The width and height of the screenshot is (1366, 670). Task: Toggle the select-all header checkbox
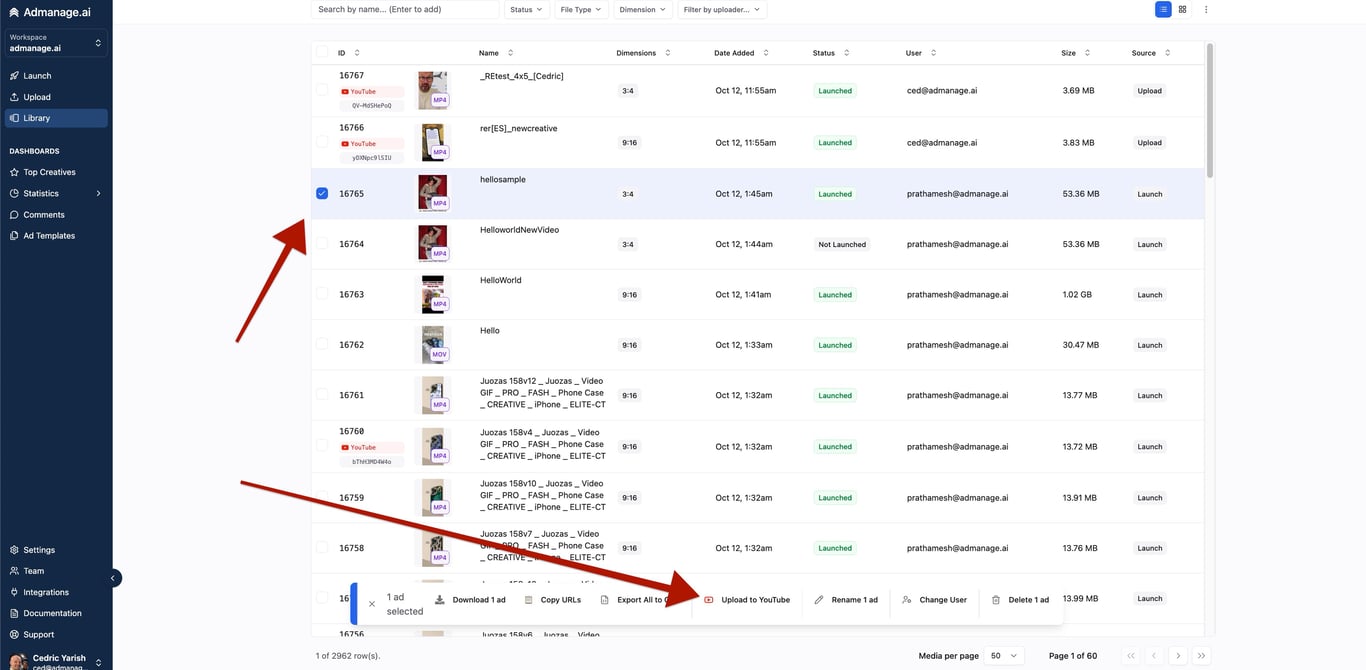[x=322, y=53]
